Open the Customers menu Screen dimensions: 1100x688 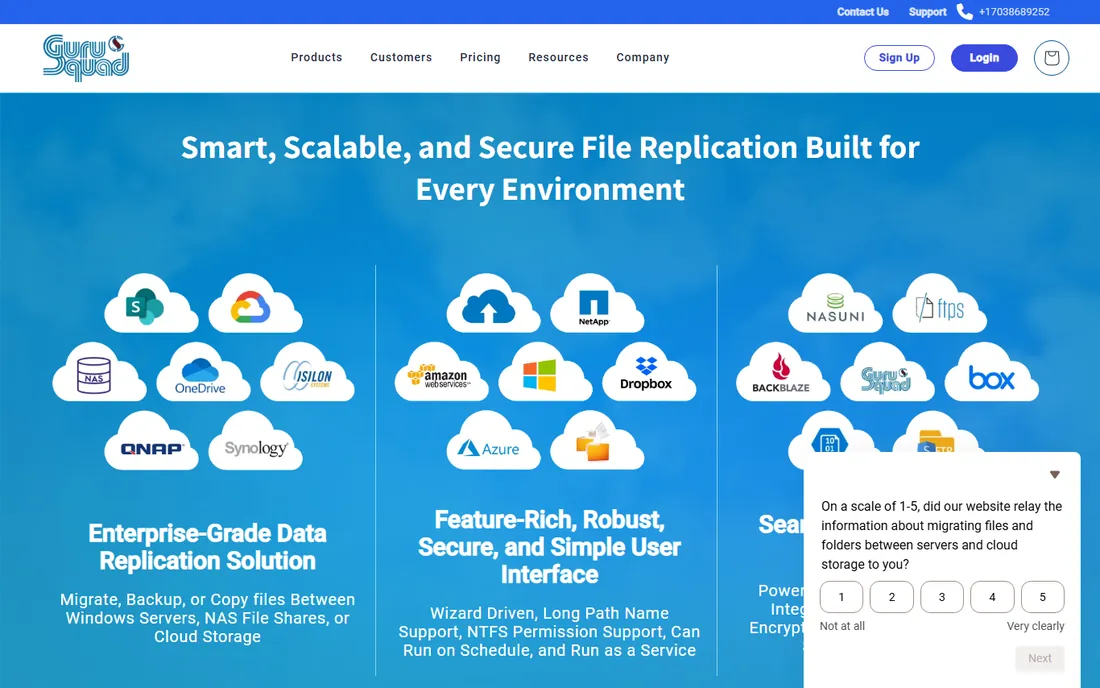401,58
